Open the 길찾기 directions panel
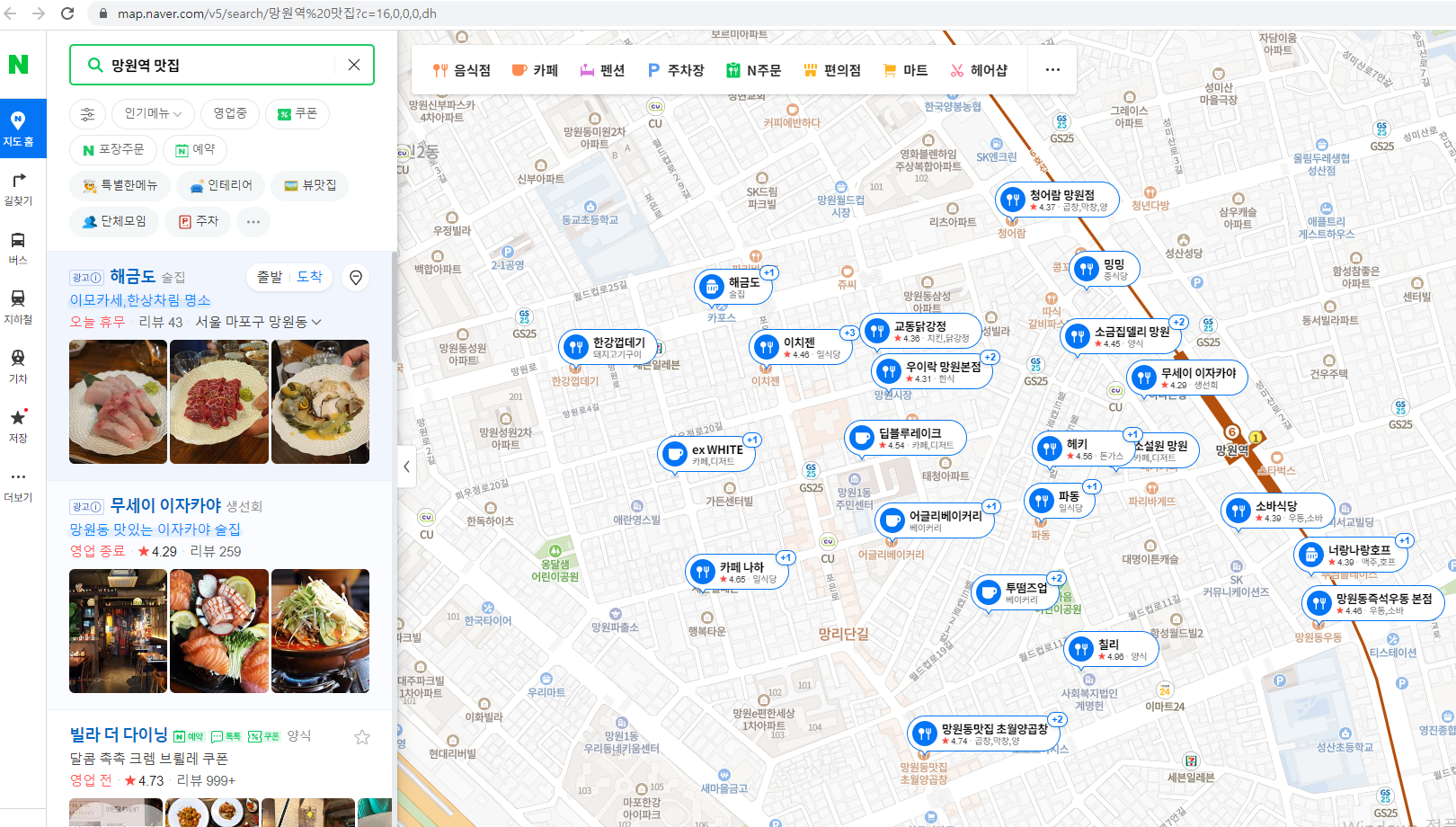 tap(18, 189)
